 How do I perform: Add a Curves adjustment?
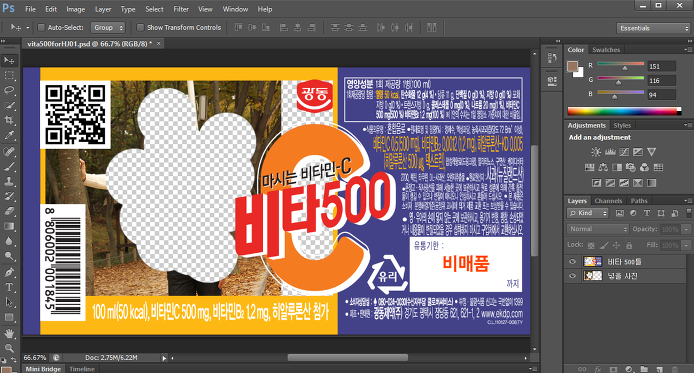coord(624,152)
